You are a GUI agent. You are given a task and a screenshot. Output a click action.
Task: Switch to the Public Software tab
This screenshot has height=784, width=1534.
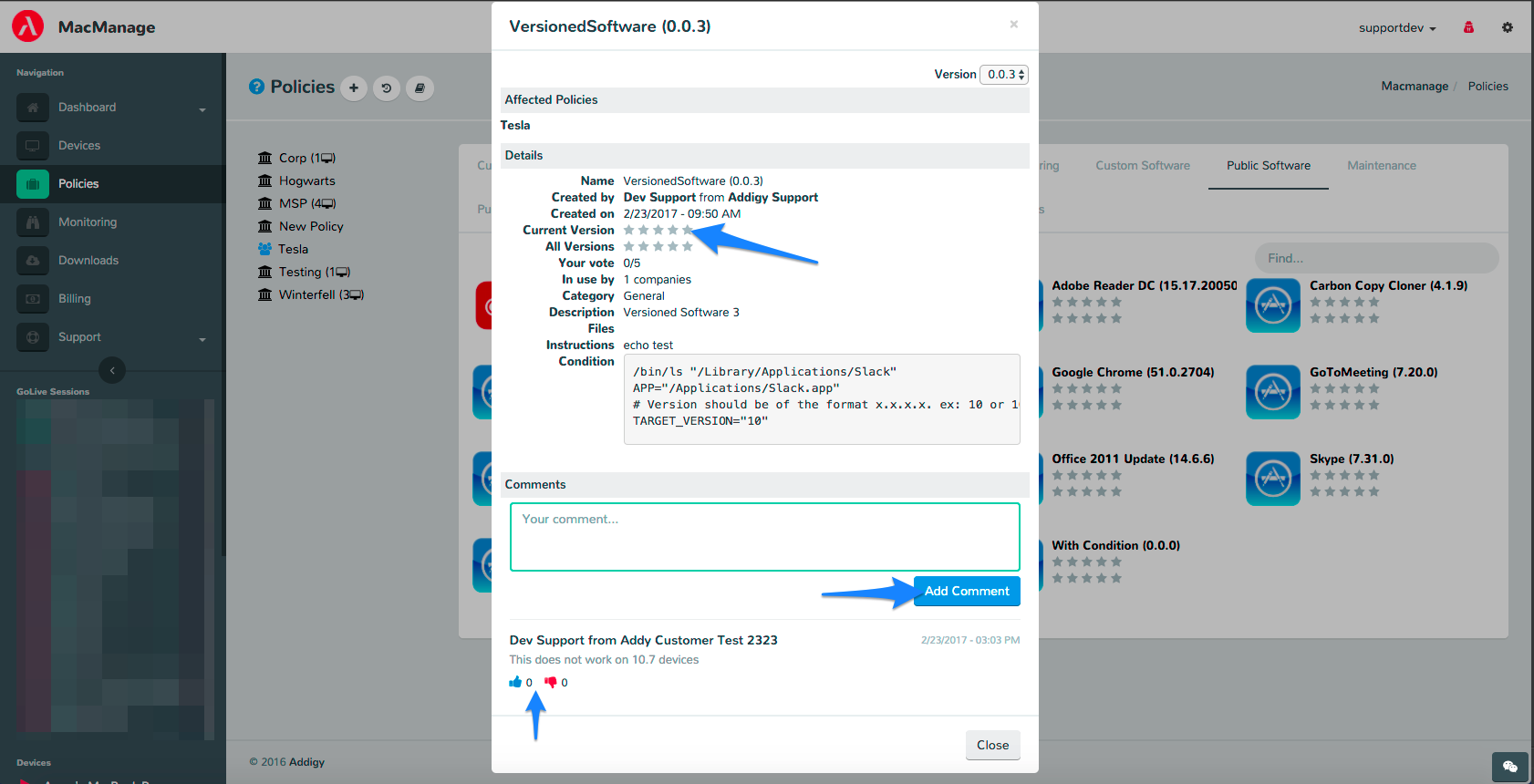1268,166
